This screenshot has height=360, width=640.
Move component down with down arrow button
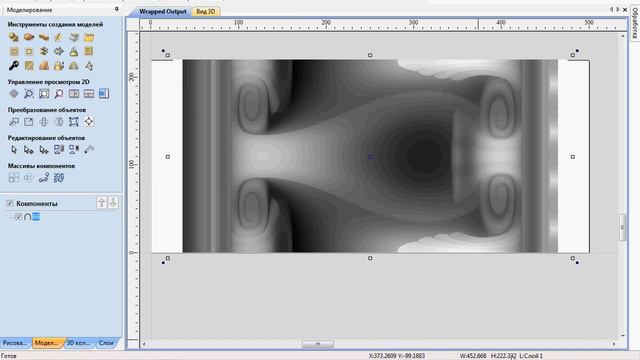point(113,202)
